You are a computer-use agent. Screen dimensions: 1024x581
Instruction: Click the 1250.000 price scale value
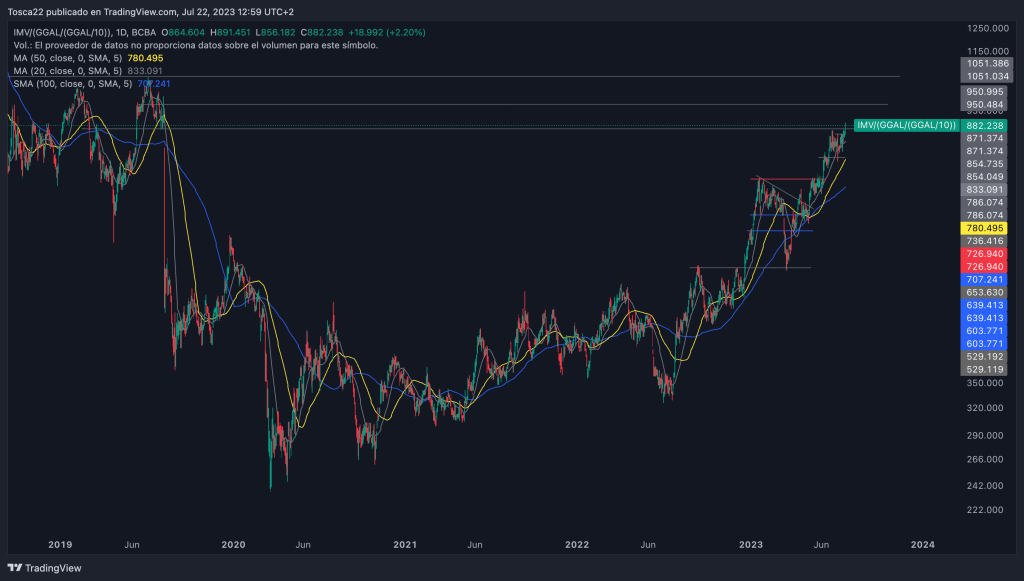point(984,27)
